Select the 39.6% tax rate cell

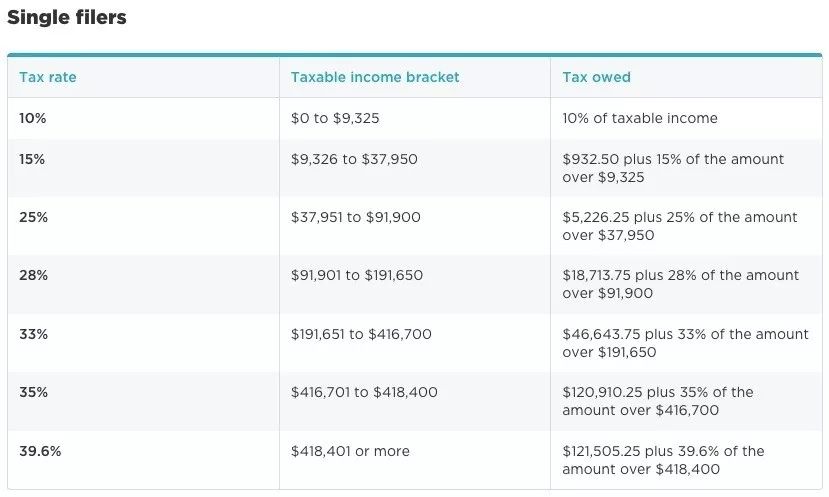click(40, 451)
